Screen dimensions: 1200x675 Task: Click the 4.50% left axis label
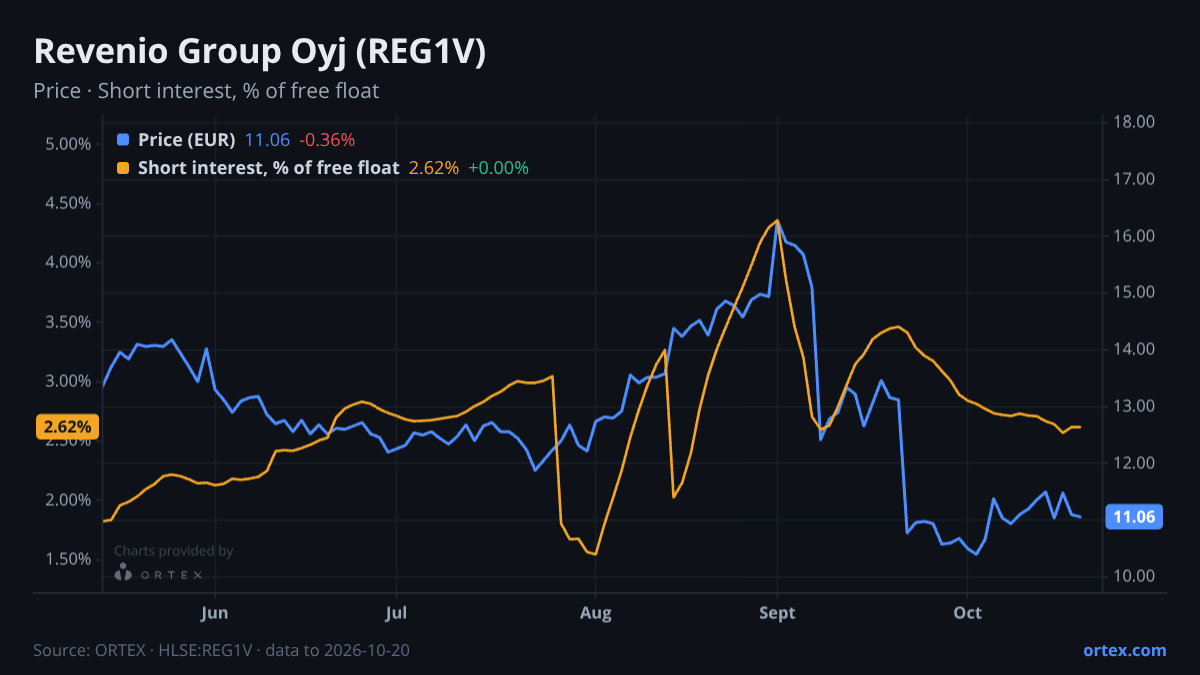pyautogui.click(x=69, y=203)
